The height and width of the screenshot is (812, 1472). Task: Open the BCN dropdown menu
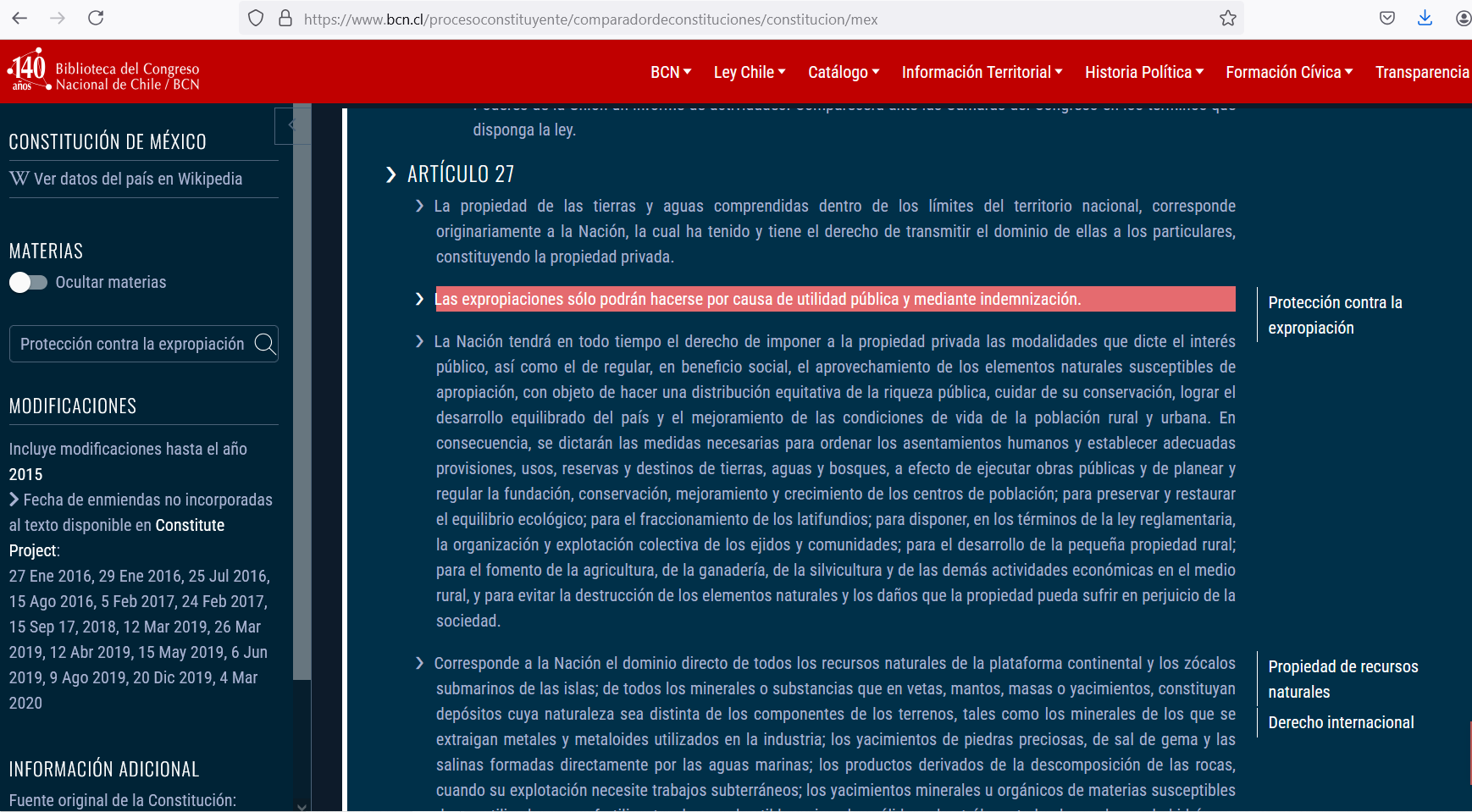pyautogui.click(x=671, y=72)
